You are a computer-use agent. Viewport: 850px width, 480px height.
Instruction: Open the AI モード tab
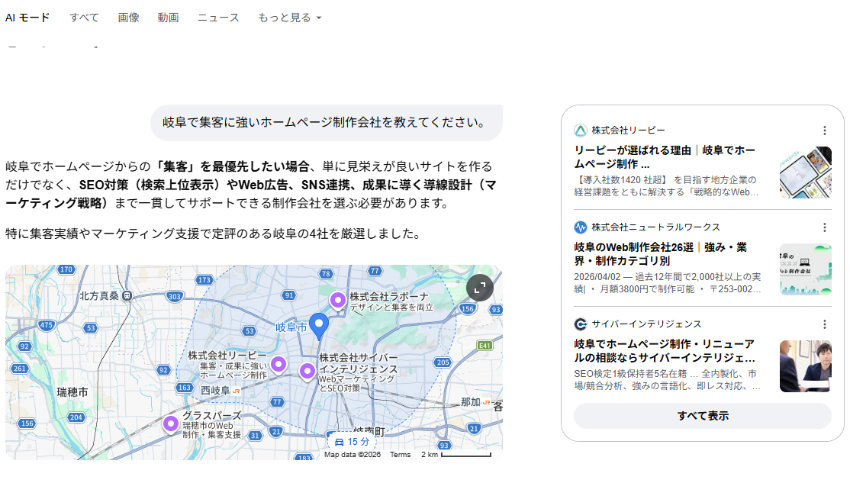point(27,17)
